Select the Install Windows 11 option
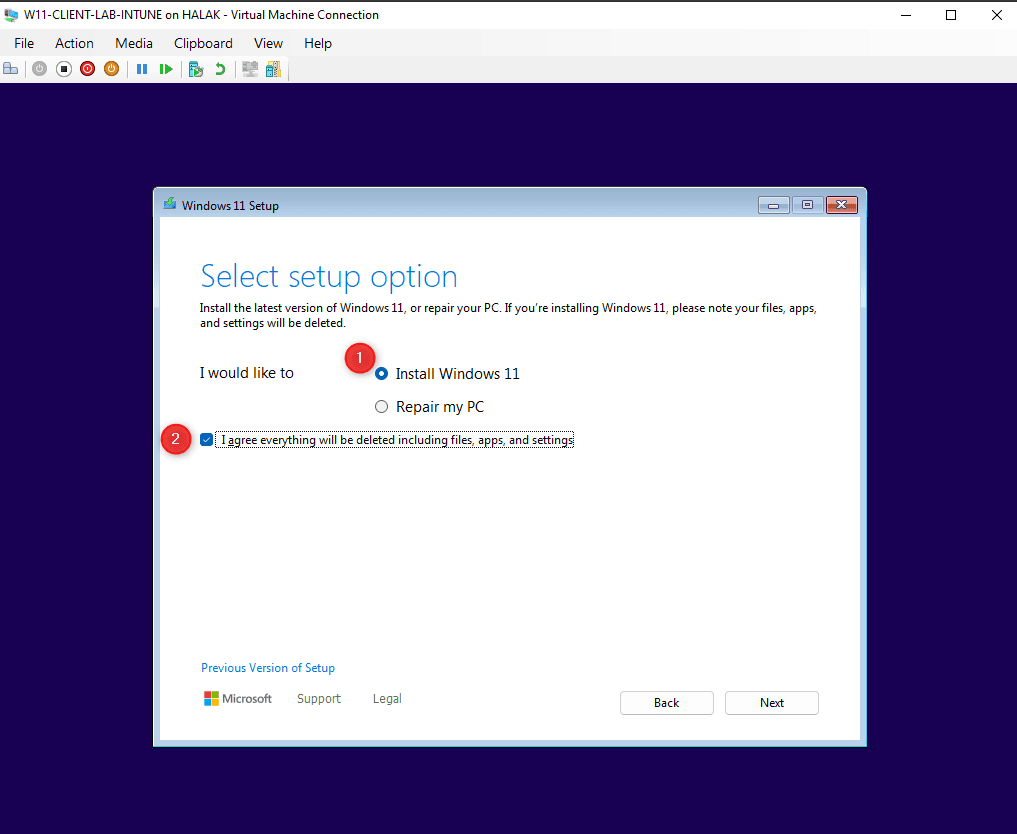The width and height of the screenshot is (1017, 834). point(381,373)
